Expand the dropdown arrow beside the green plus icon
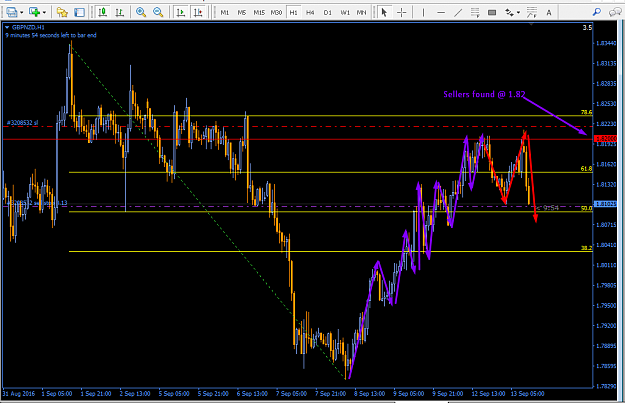Screen dimensions: 625x403 point(44,13)
